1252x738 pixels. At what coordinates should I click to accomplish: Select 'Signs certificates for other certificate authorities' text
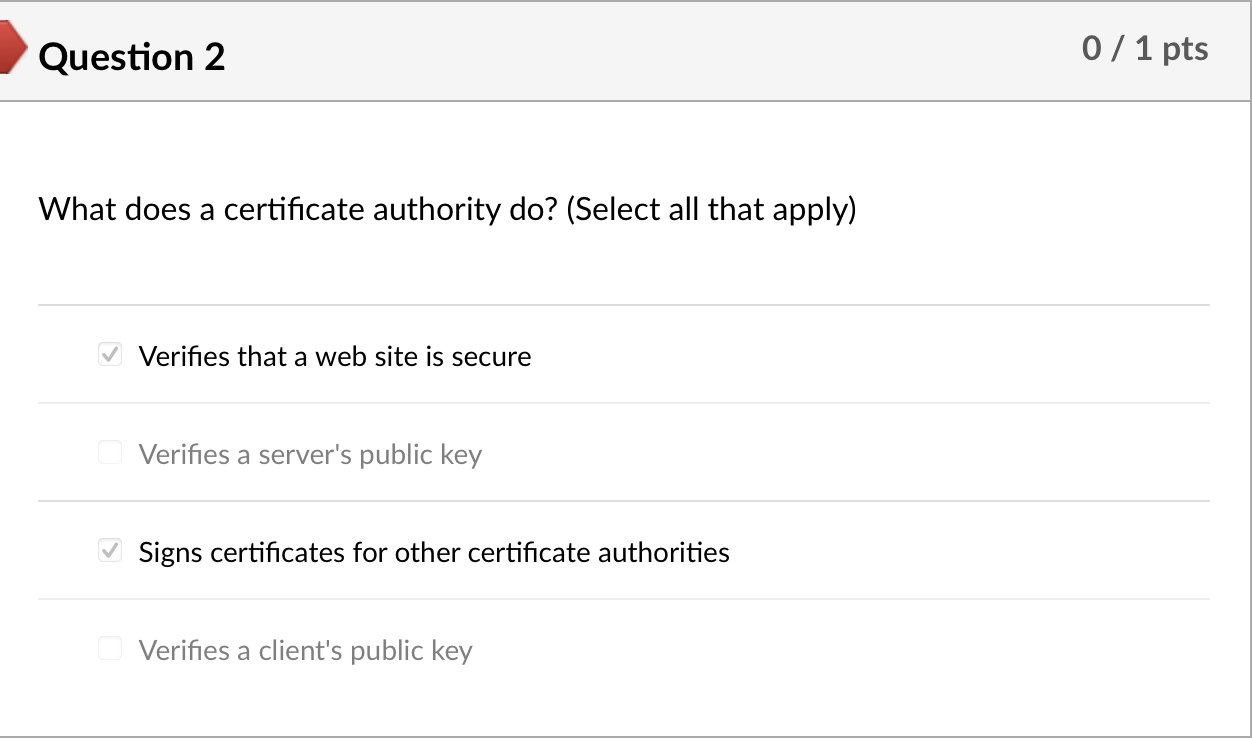(433, 552)
